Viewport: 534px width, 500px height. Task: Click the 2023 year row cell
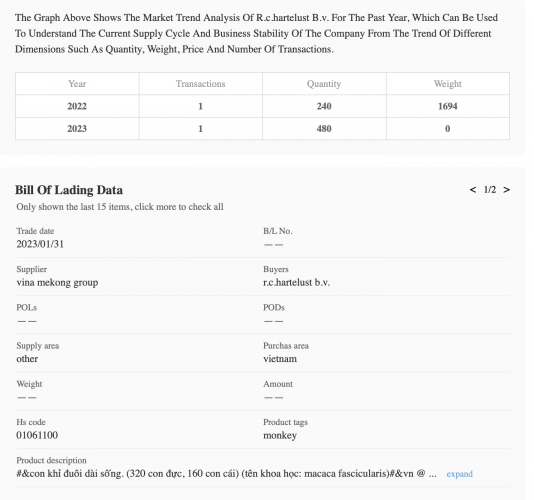pyautogui.click(x=77, y=129)
